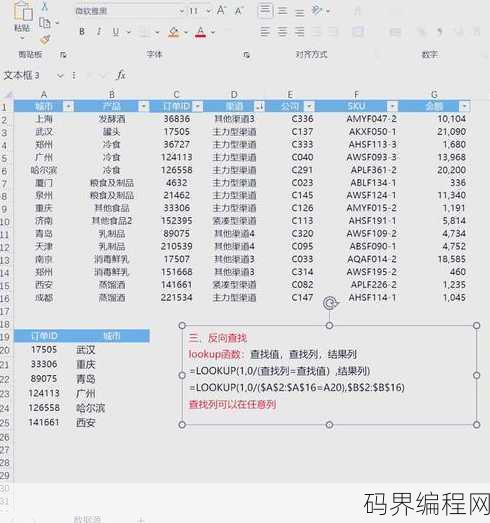The height and width of the screenshot is (523, 490).
Task: Click the text box top-left resize handle
Action: coord(182,326)
